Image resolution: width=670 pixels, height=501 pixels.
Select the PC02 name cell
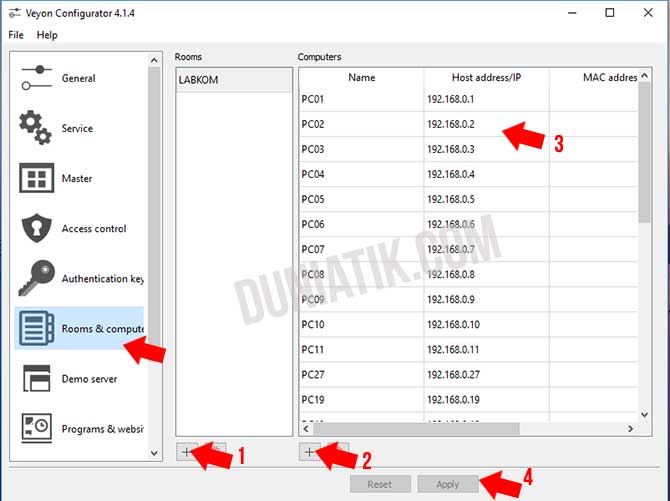(x=361, y=124)
